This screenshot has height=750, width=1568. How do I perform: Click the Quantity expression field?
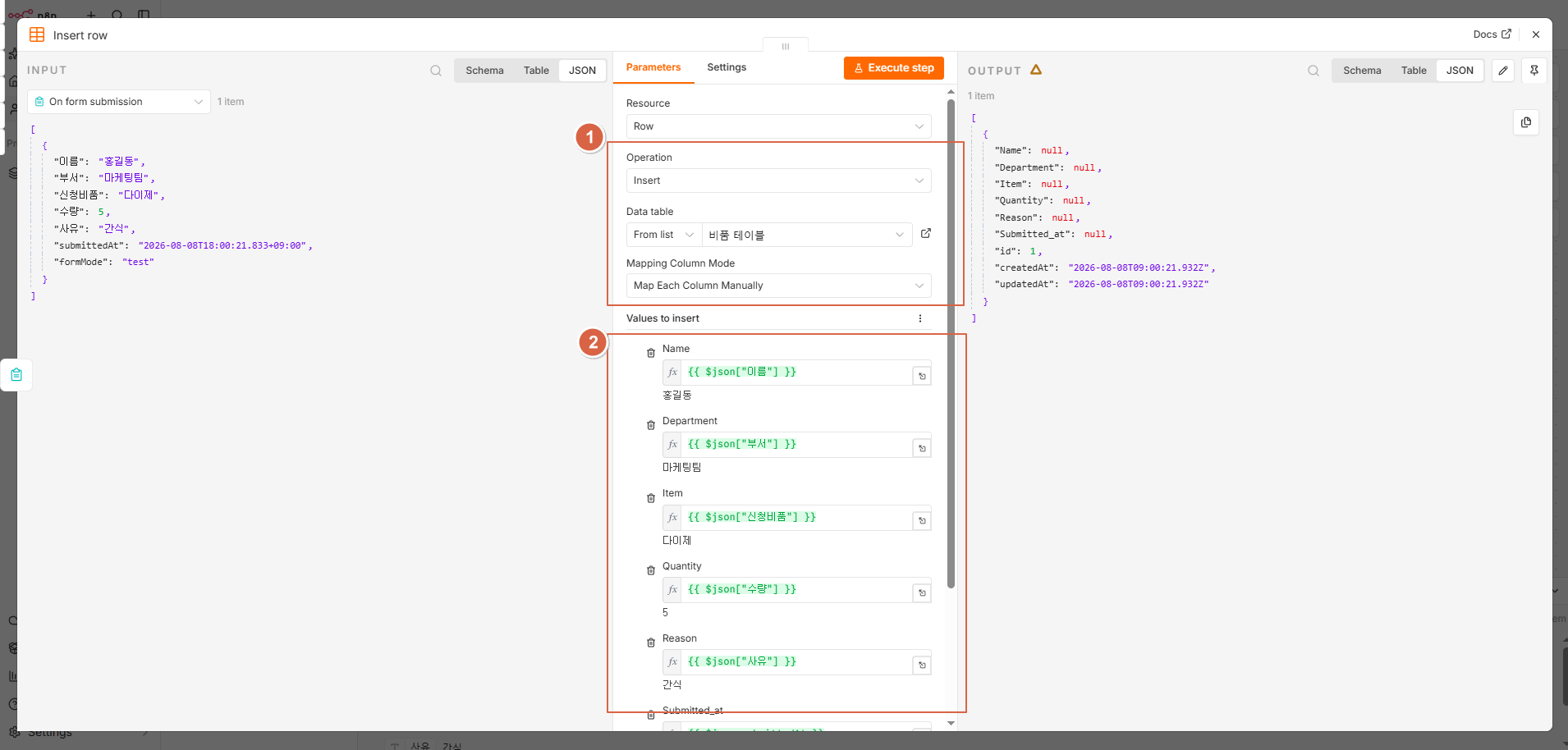796,590
